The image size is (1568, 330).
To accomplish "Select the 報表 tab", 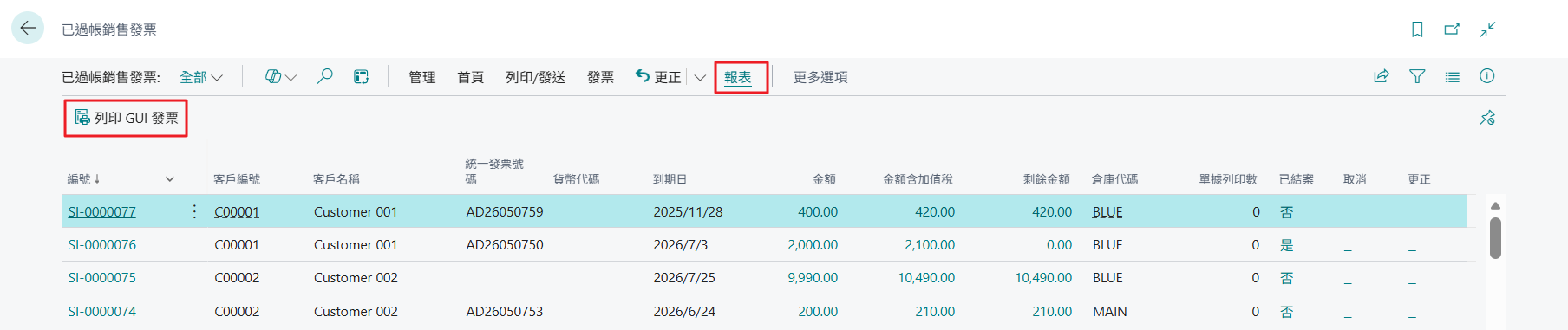I will tap(738, 77).
